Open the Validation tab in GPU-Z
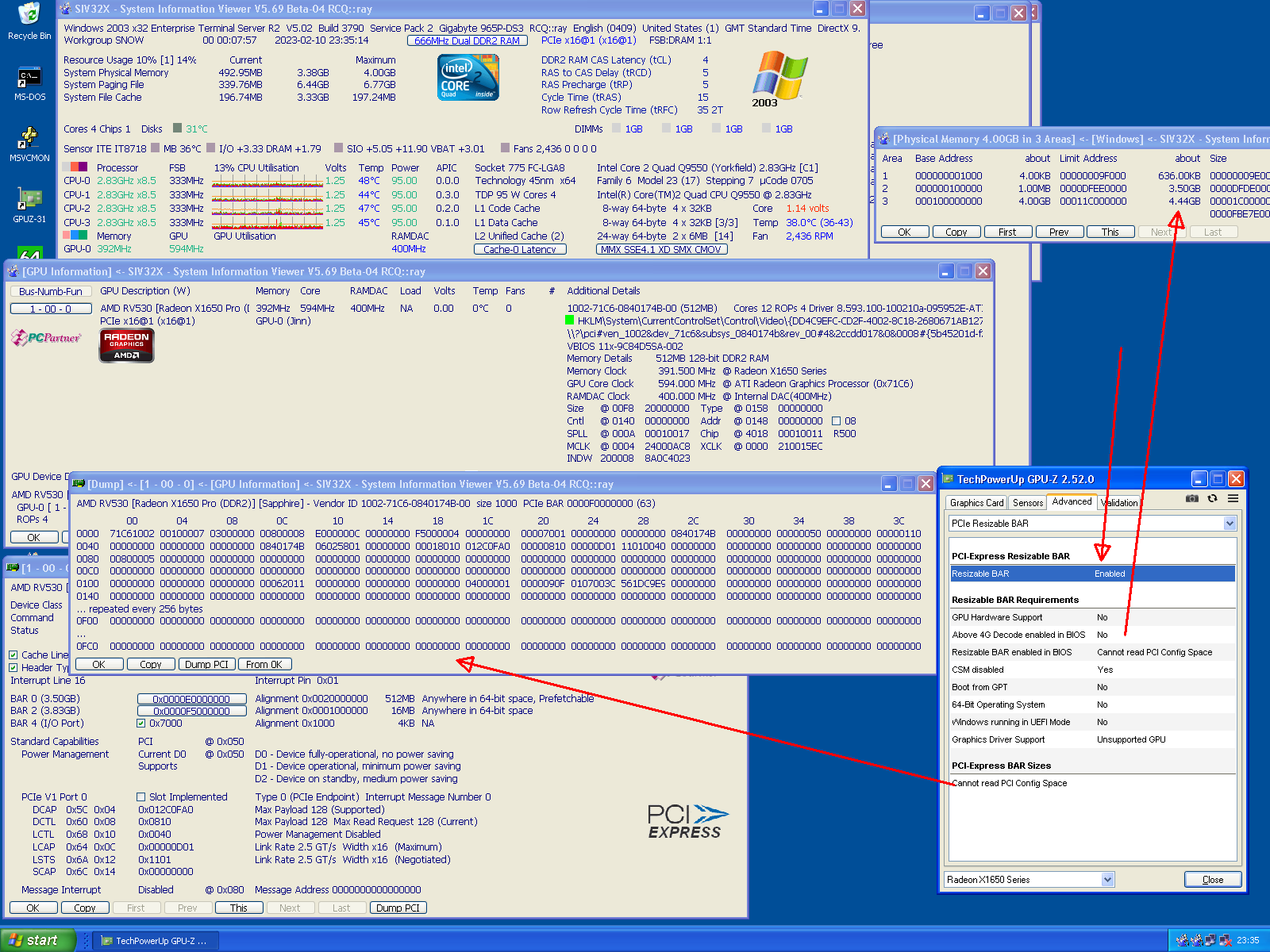The width and height of the screenshot is (1270, 952). [x=1119, y=503]
